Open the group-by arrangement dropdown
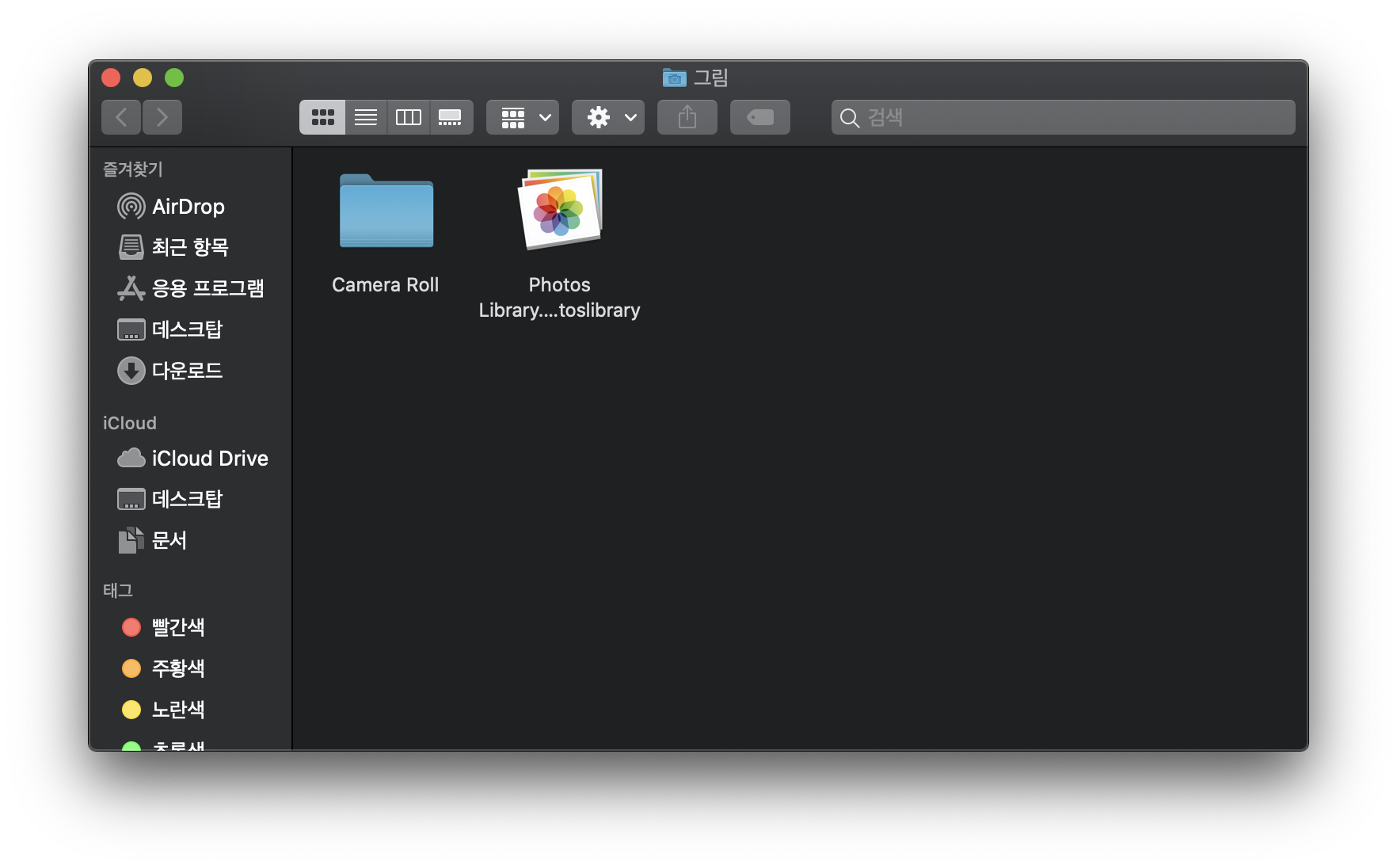 click(x=523, y=117)
